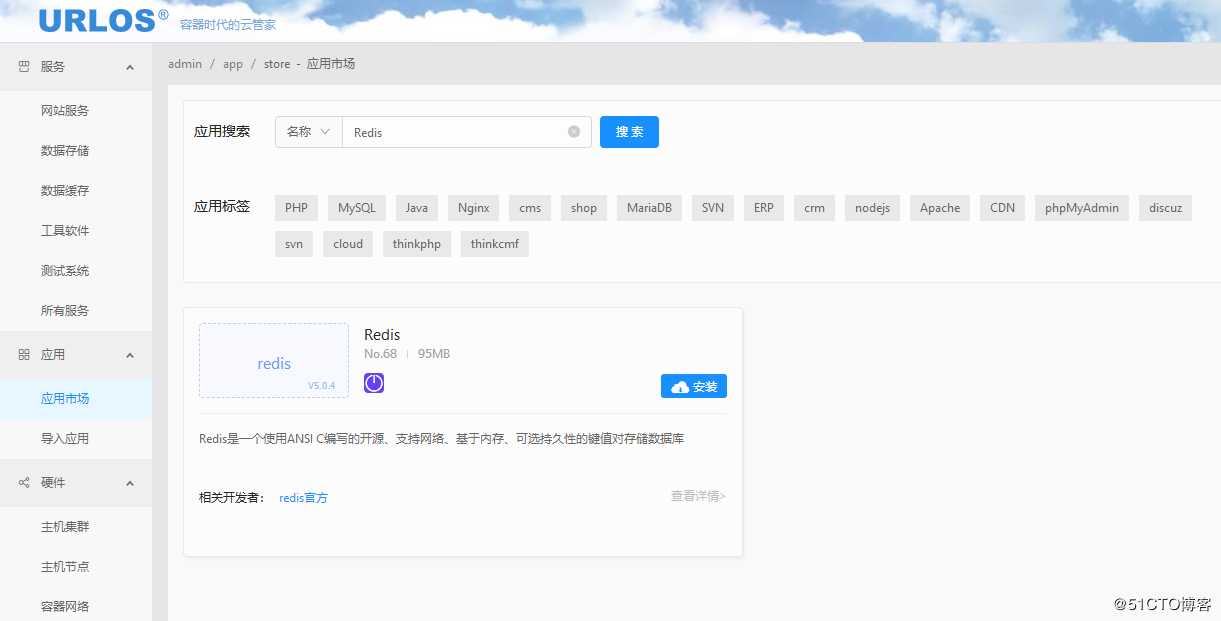Filter by the CDN tag
This screenshot has height=621, width=1221.
(1003, 208)
